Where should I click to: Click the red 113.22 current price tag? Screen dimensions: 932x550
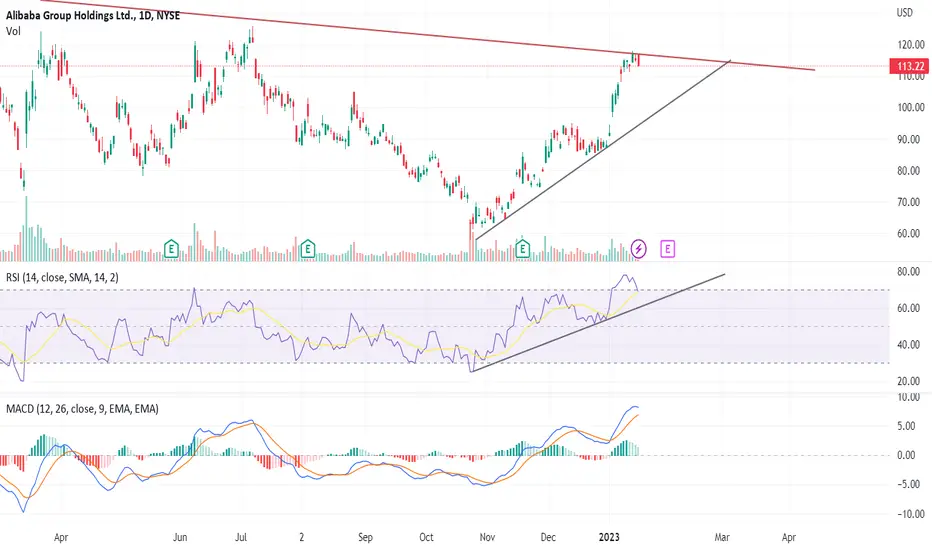(x=909, y=66)
